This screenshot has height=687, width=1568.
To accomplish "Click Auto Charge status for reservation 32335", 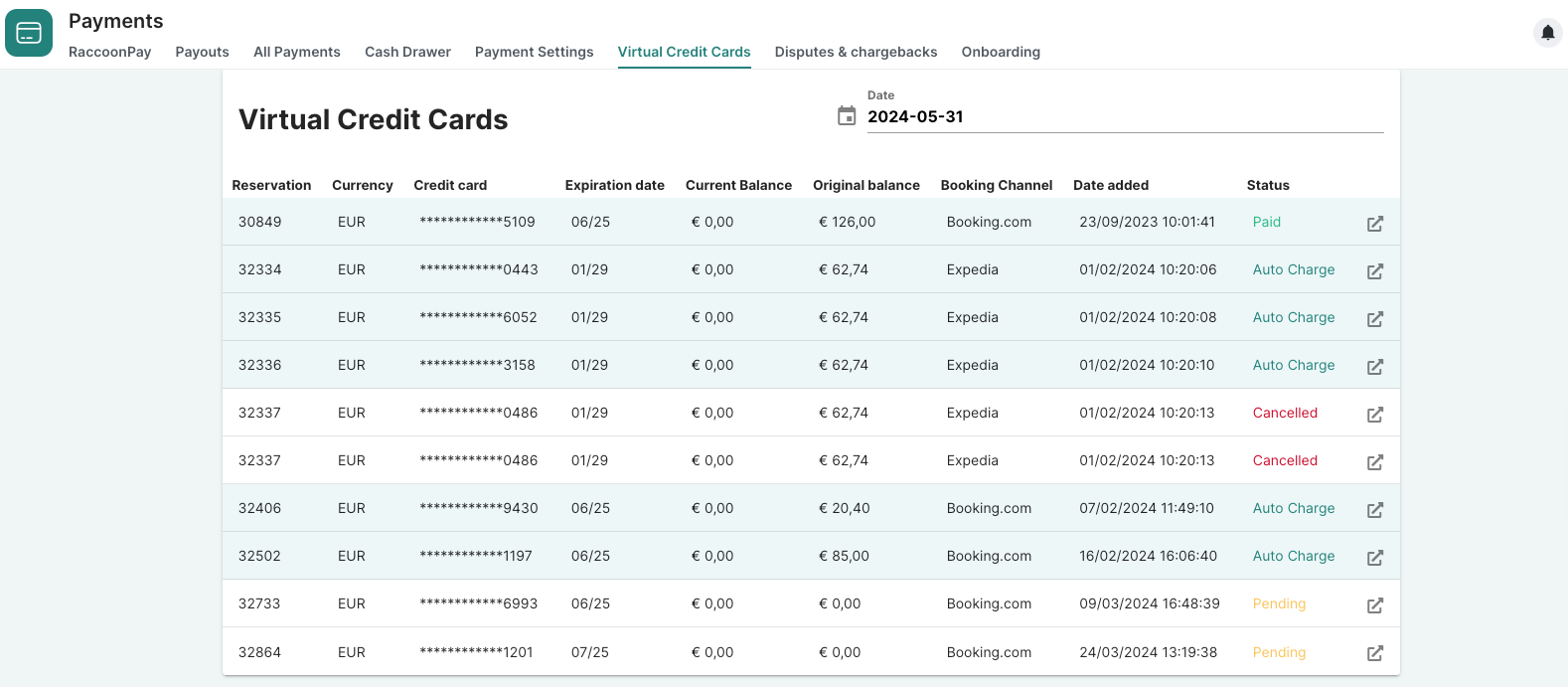I will click(1294, 317).
